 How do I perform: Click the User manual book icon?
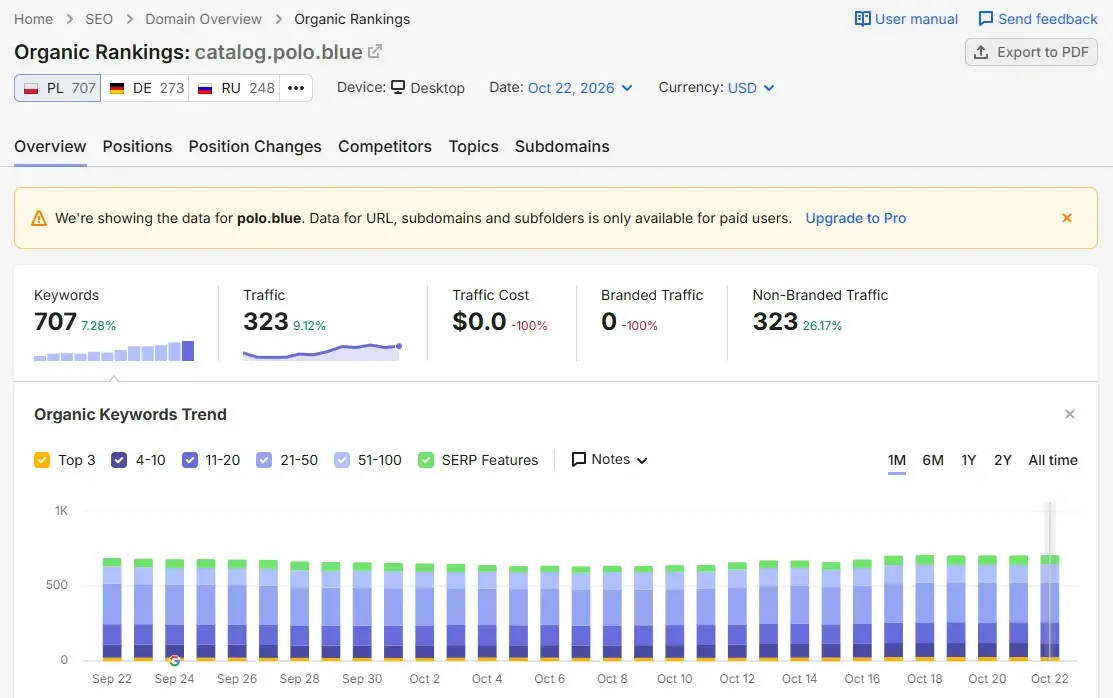pyautogui.click(x=862, y=19)
